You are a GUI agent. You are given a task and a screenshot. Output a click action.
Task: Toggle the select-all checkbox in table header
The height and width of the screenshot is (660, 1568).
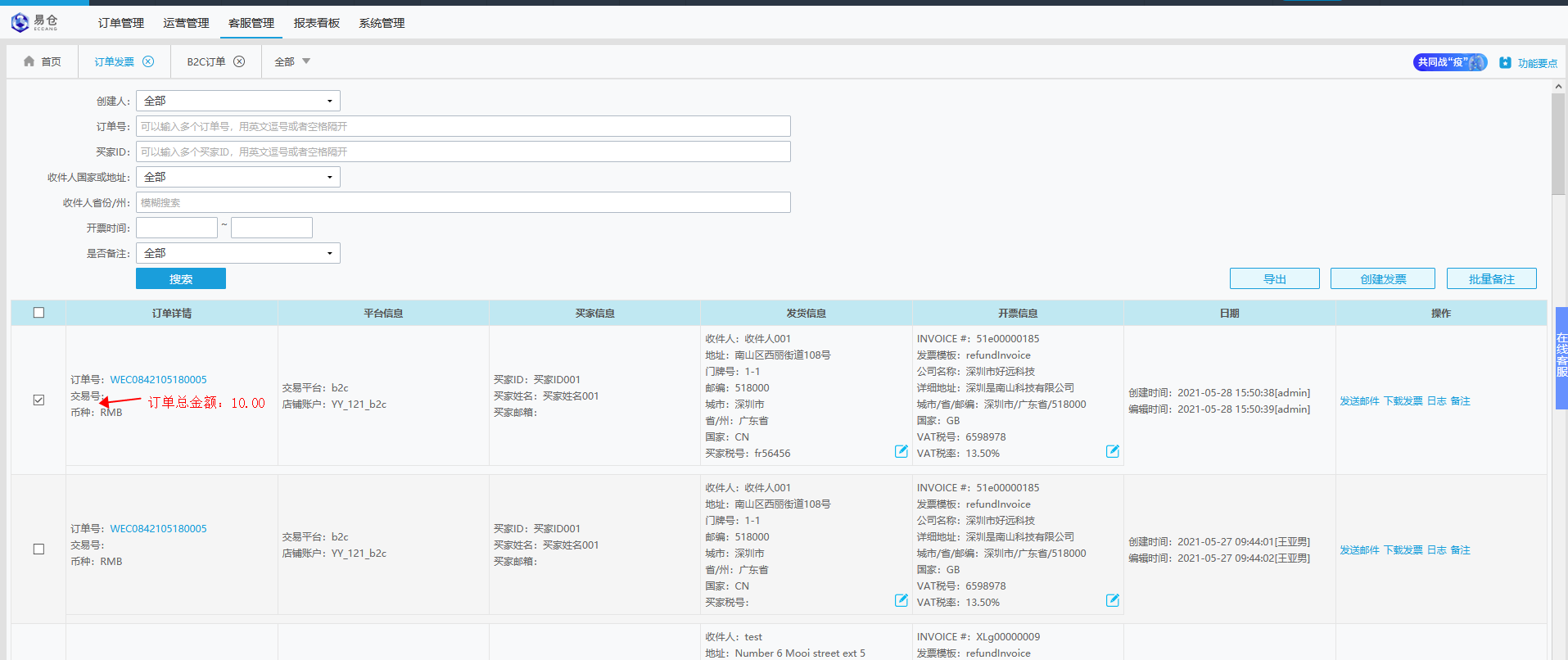coord(38,313)
